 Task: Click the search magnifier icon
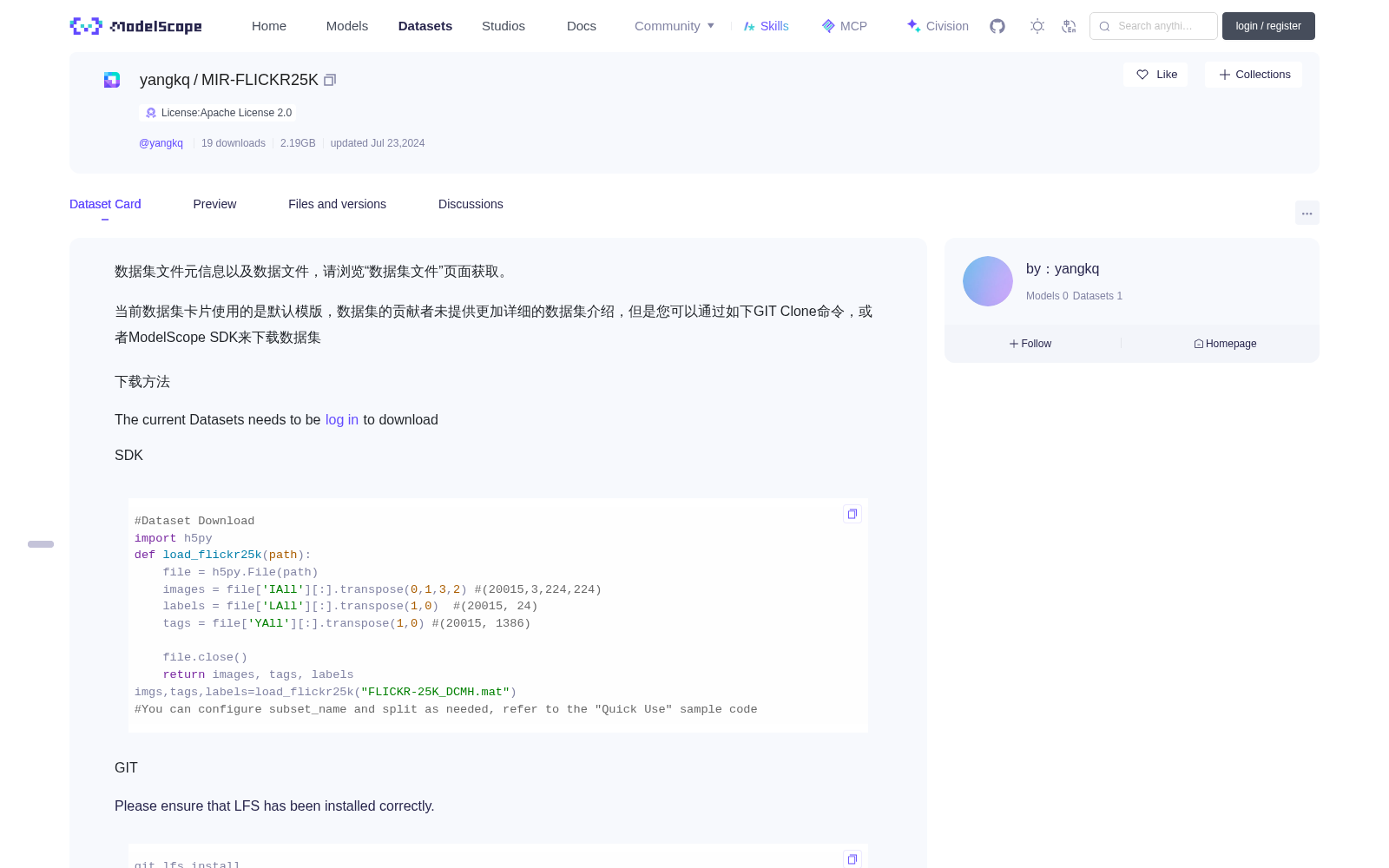tap(1104, 26)
